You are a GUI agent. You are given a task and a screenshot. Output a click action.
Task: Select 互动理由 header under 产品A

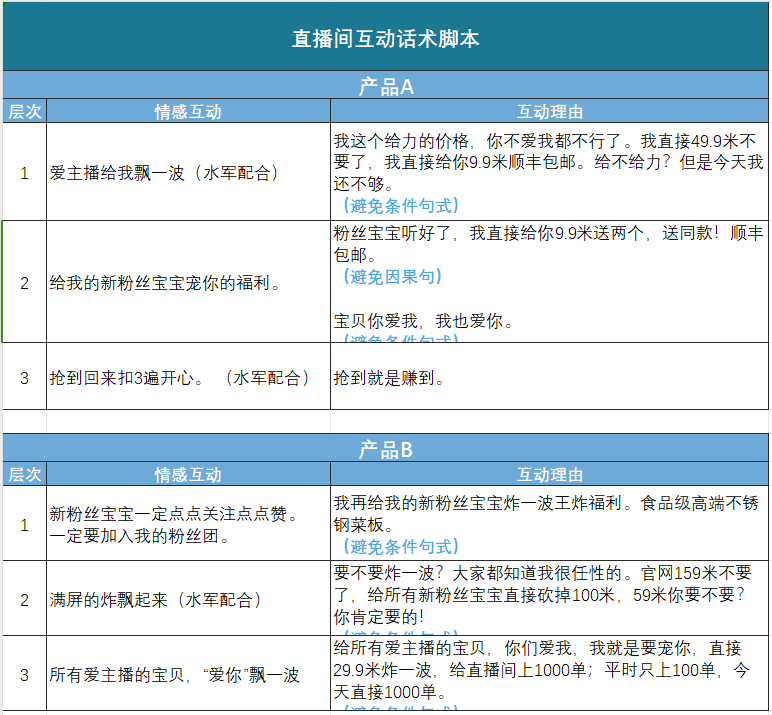tap(549, 111)
